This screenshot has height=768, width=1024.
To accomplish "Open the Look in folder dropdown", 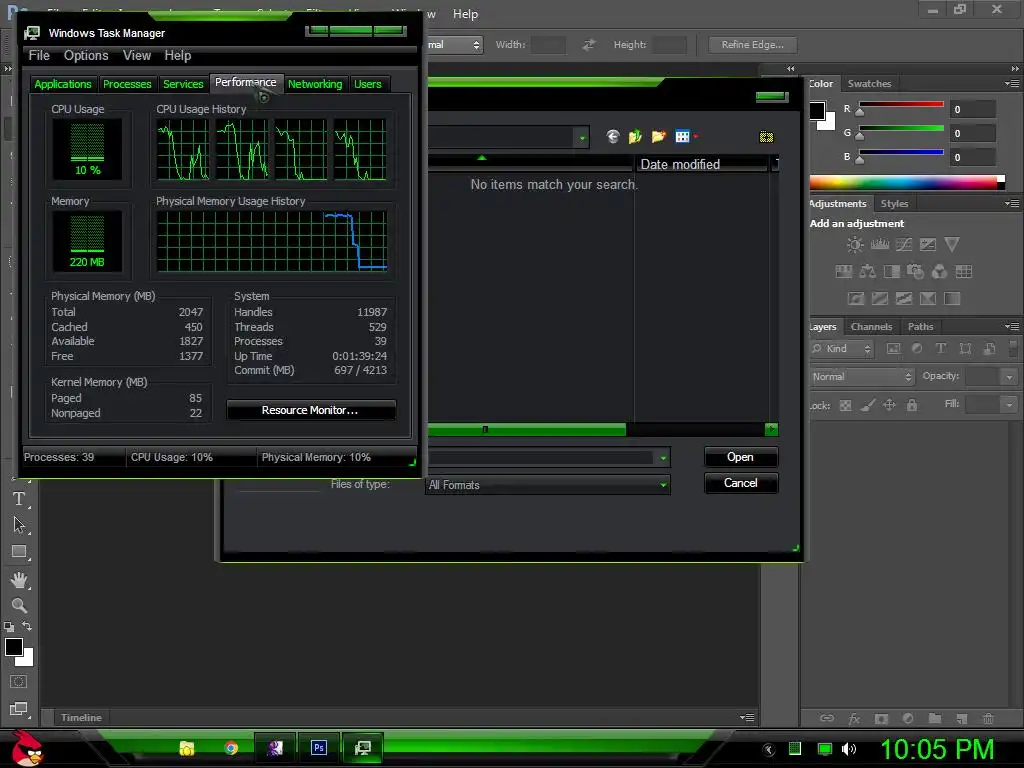I will 581,138.
